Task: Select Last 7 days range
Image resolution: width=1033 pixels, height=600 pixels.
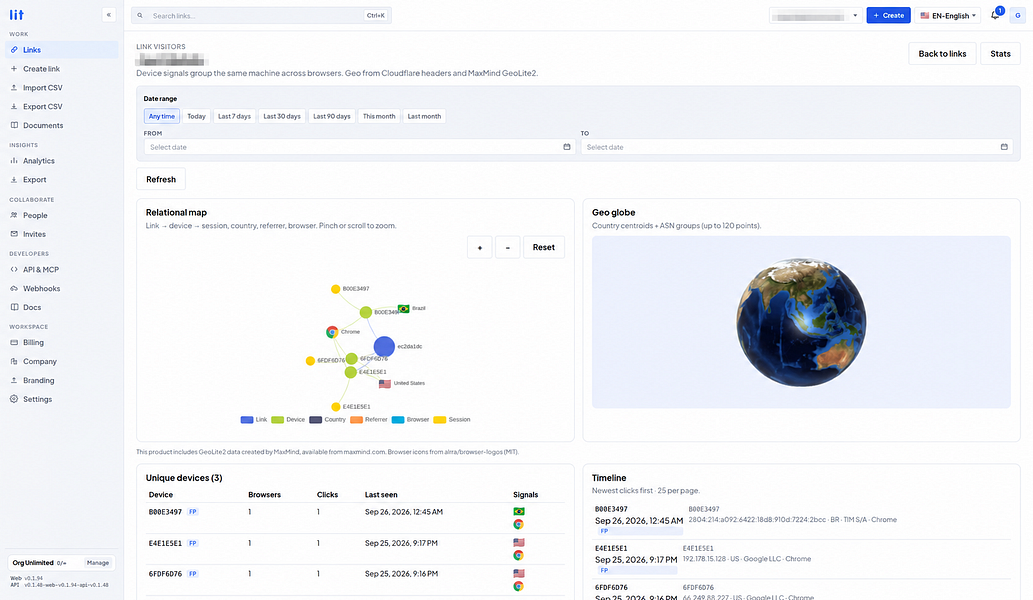Action: click(x=235, y=117)
